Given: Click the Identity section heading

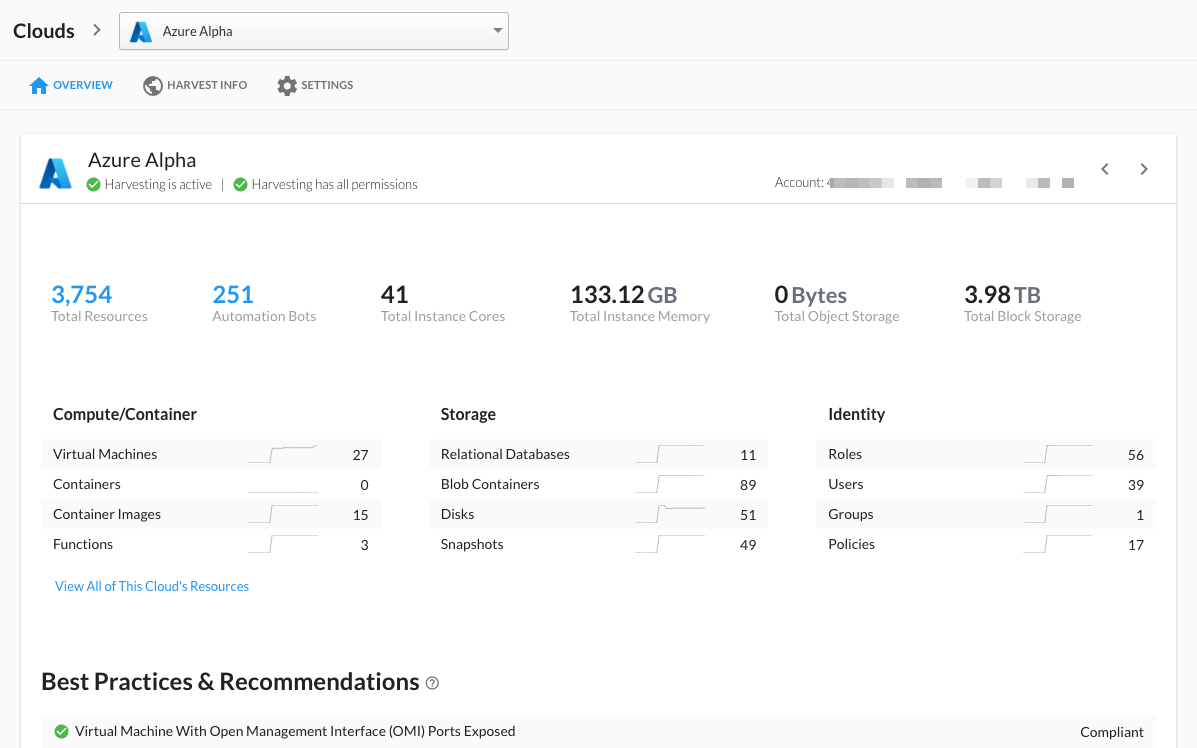Looking at the screenshot, I should tap(857, 414).
